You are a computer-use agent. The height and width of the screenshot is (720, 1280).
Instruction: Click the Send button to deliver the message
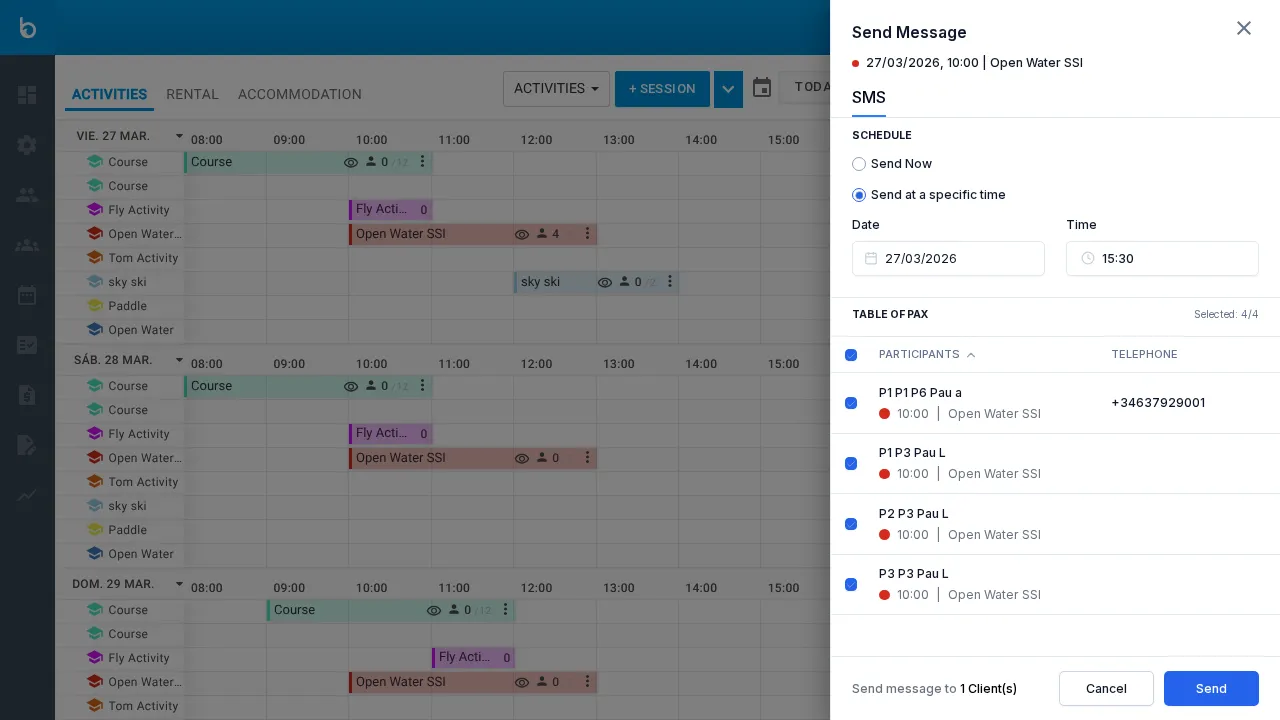coord(1211,689)
